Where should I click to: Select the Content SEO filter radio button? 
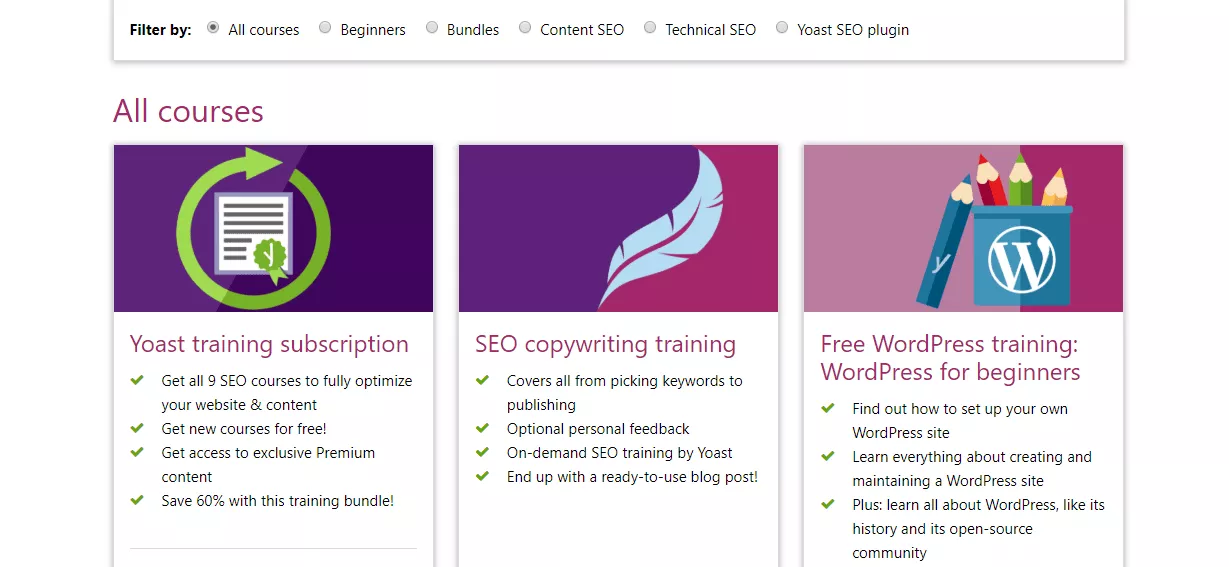point(525,28)
